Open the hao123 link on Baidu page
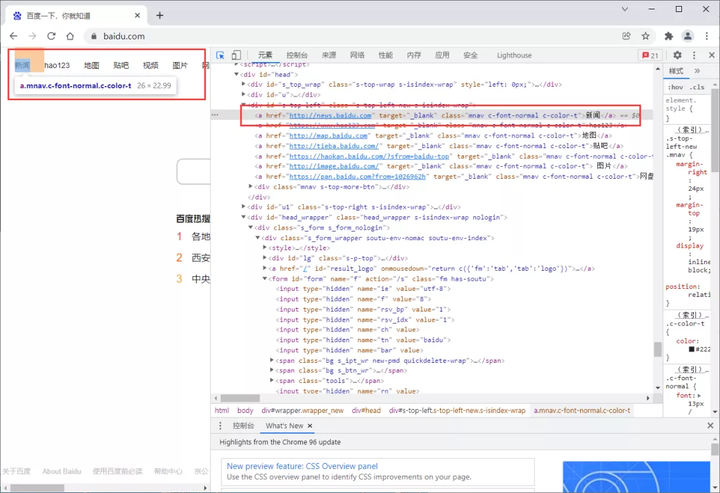 click(x=57, y=65)
